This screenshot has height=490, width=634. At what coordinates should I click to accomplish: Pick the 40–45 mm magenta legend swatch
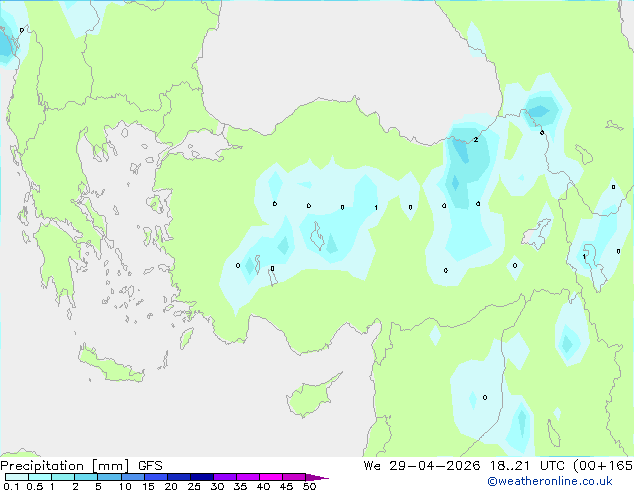coord(271,477)
